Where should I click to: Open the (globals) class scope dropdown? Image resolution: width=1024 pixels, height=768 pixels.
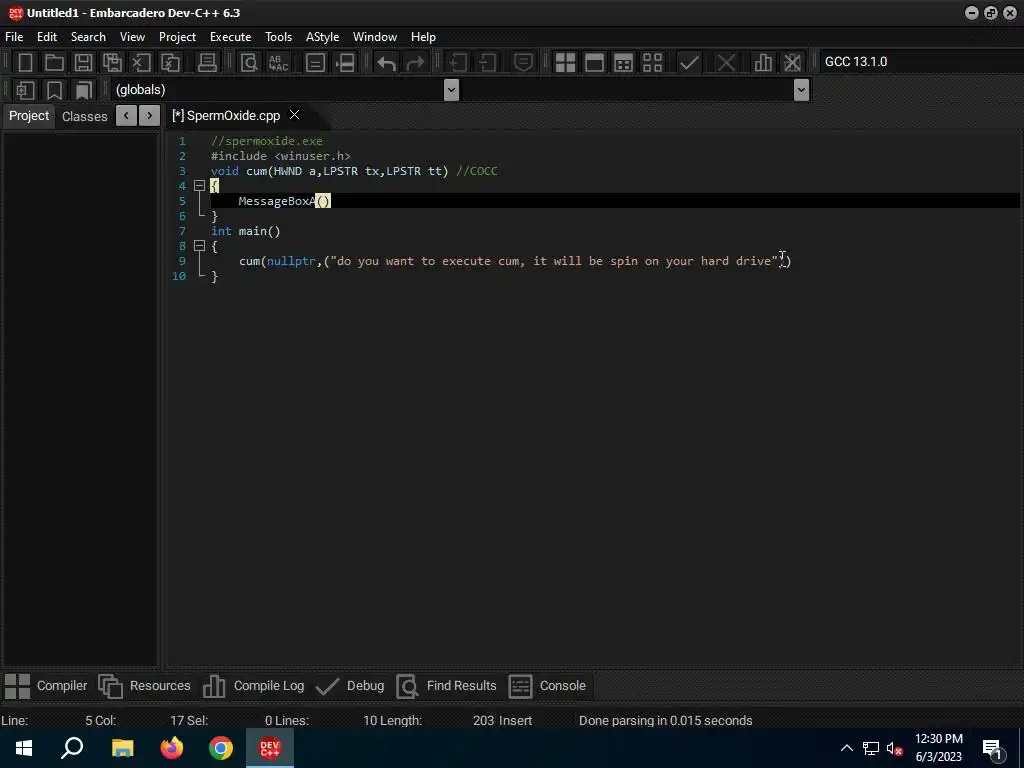(451, 90)
